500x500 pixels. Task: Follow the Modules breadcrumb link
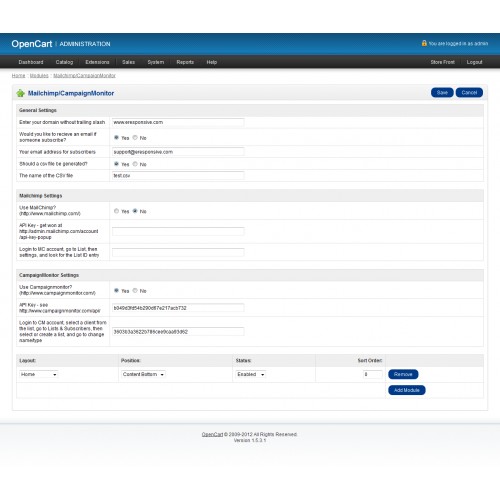point(39,76)
